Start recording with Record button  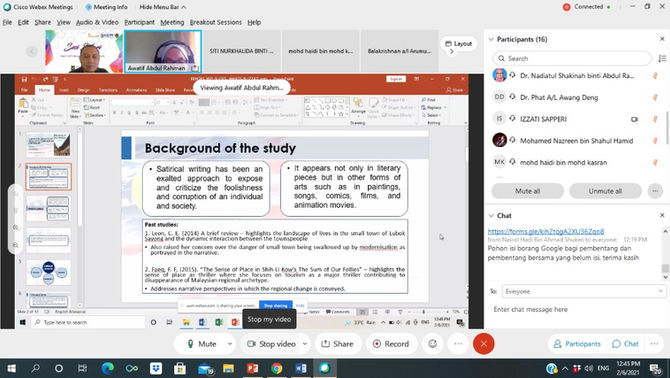point(391,344)
